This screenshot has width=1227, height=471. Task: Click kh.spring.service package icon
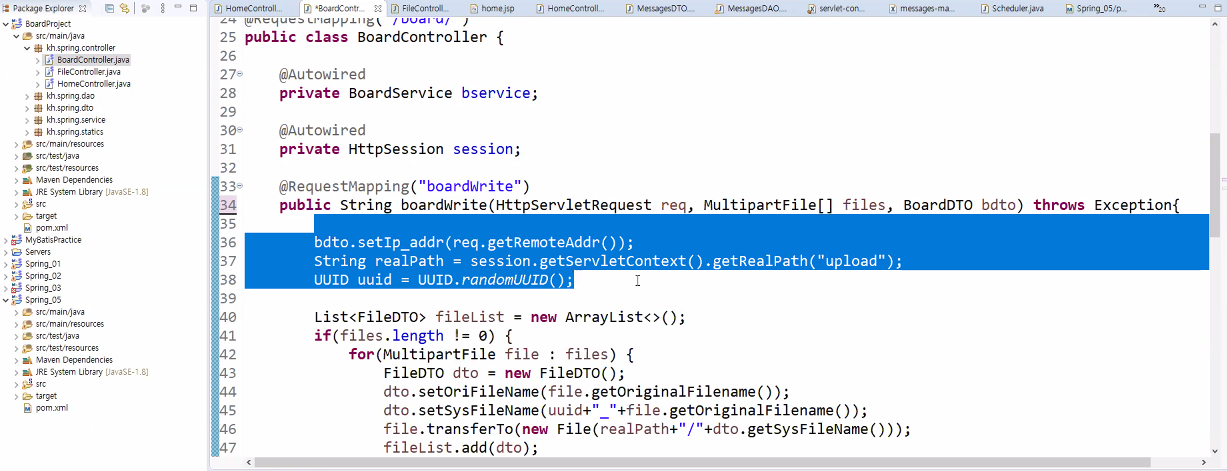(x=39, y=120)
